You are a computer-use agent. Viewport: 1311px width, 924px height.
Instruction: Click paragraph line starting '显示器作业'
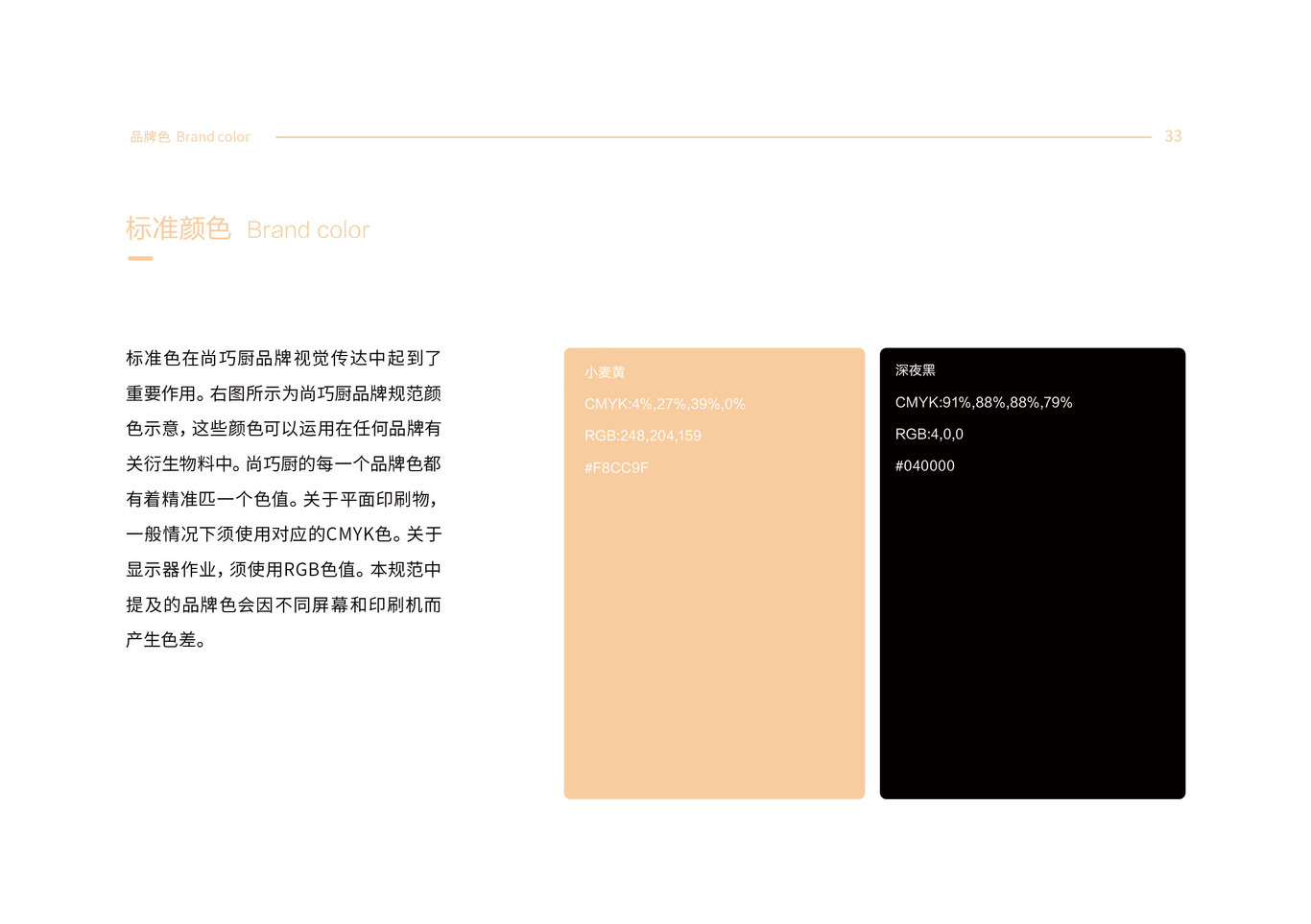[283, 569]
